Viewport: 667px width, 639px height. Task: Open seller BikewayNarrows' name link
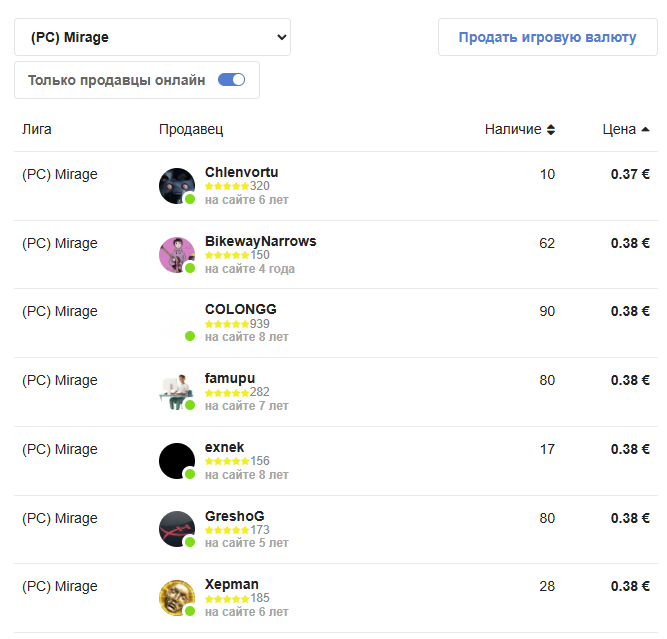(x=260, y=241)
